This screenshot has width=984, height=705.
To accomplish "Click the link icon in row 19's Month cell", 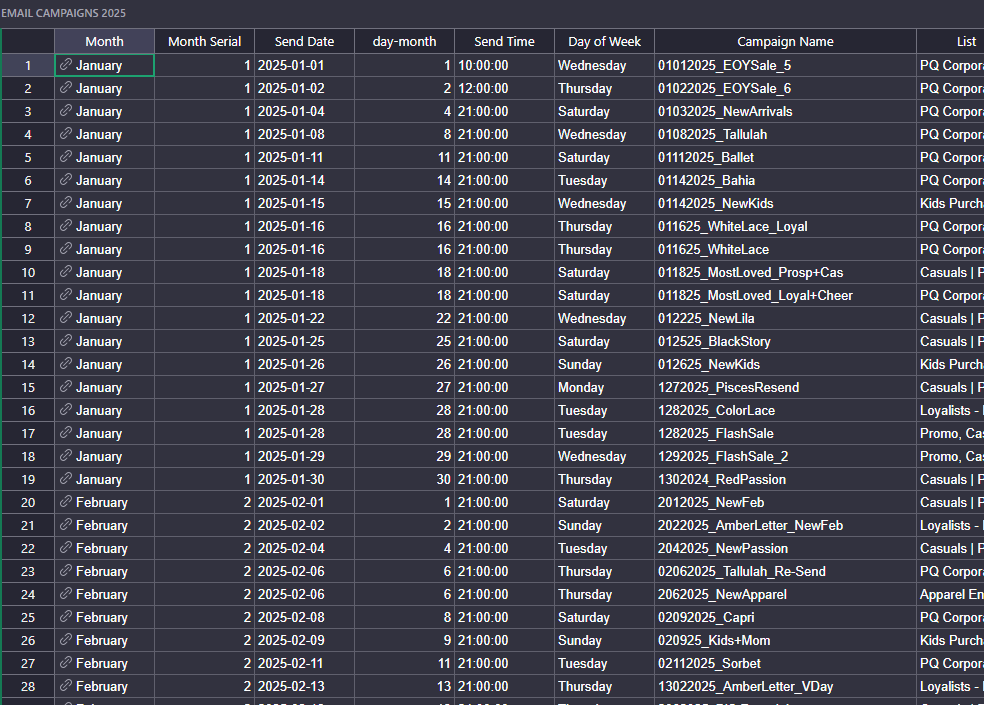I will coord(66,479).
